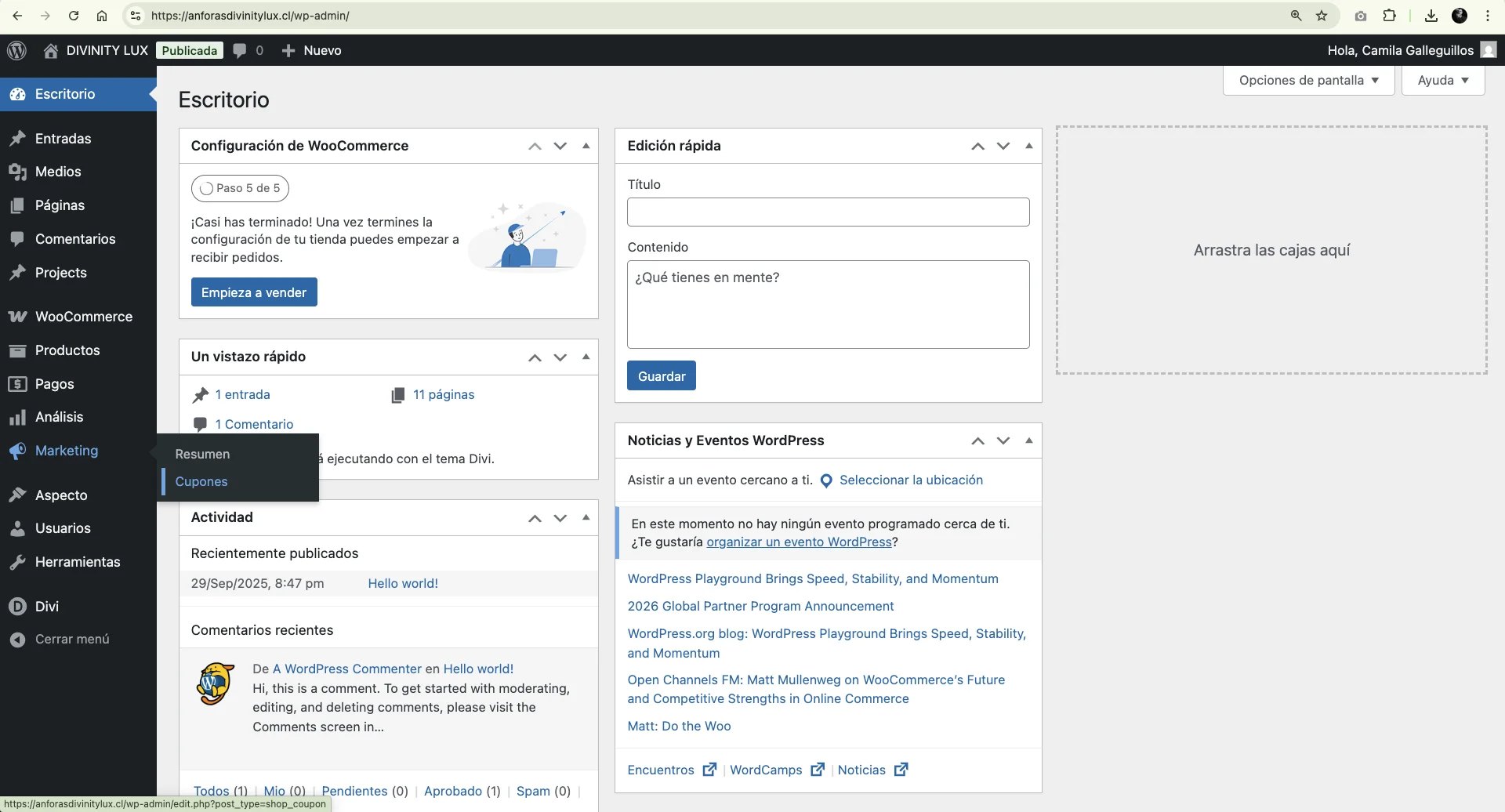
Task: Collapse the Actividad panel
Action: [586, 517]
